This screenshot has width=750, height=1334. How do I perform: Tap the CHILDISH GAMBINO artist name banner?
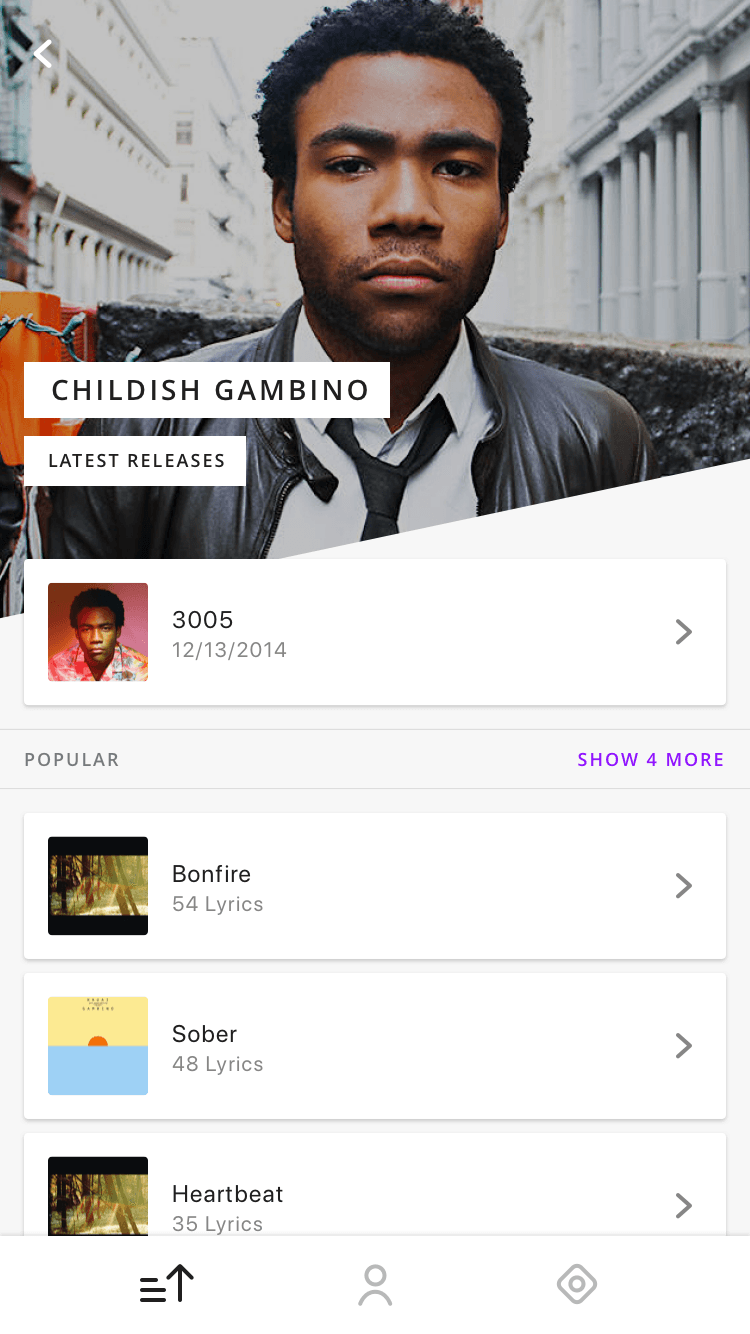click(207, 390)
